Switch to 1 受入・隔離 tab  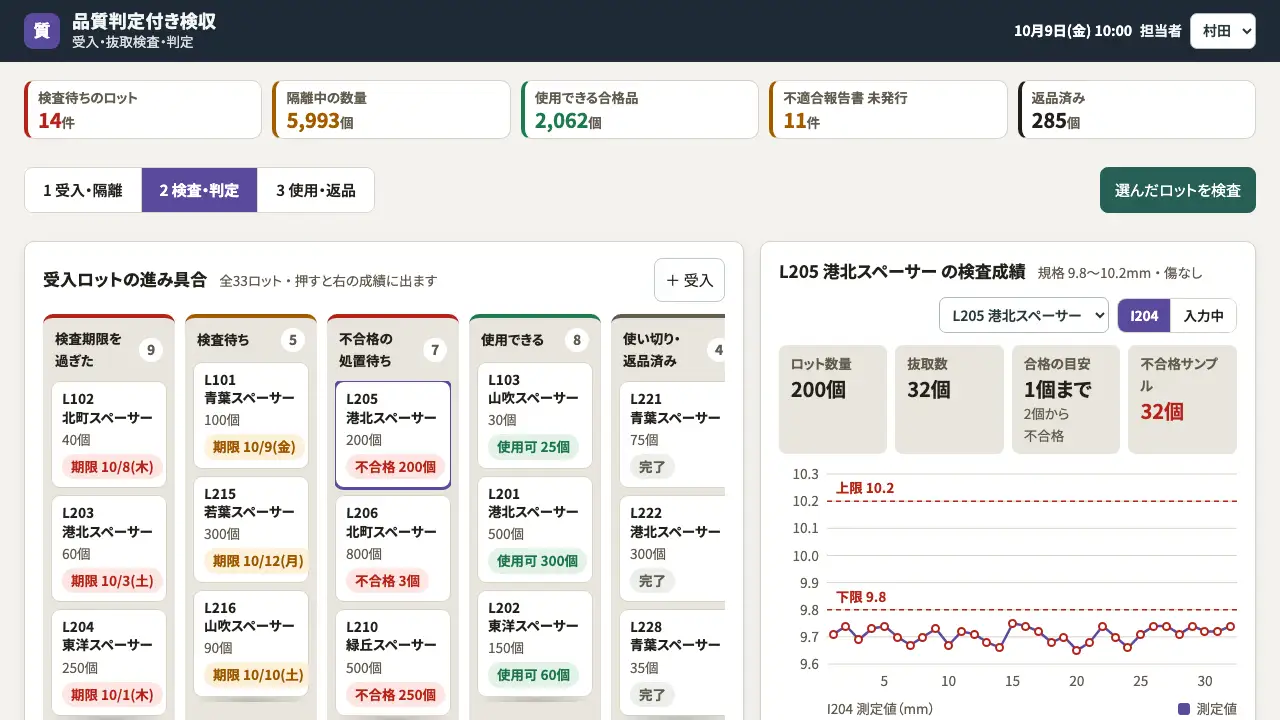pyautogui.click(x=83, y=190)
